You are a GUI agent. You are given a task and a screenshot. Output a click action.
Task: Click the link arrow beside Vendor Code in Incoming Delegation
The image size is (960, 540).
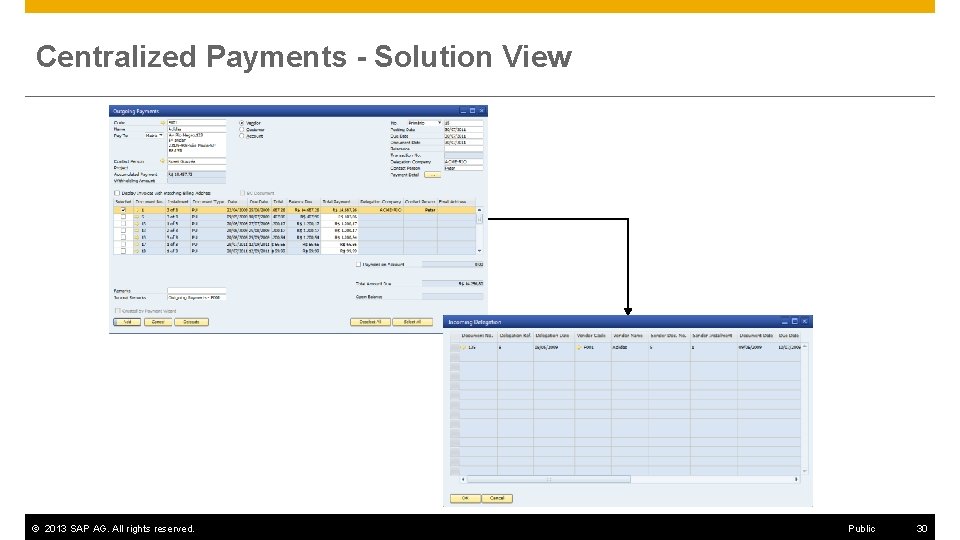[x=579, y=347]
